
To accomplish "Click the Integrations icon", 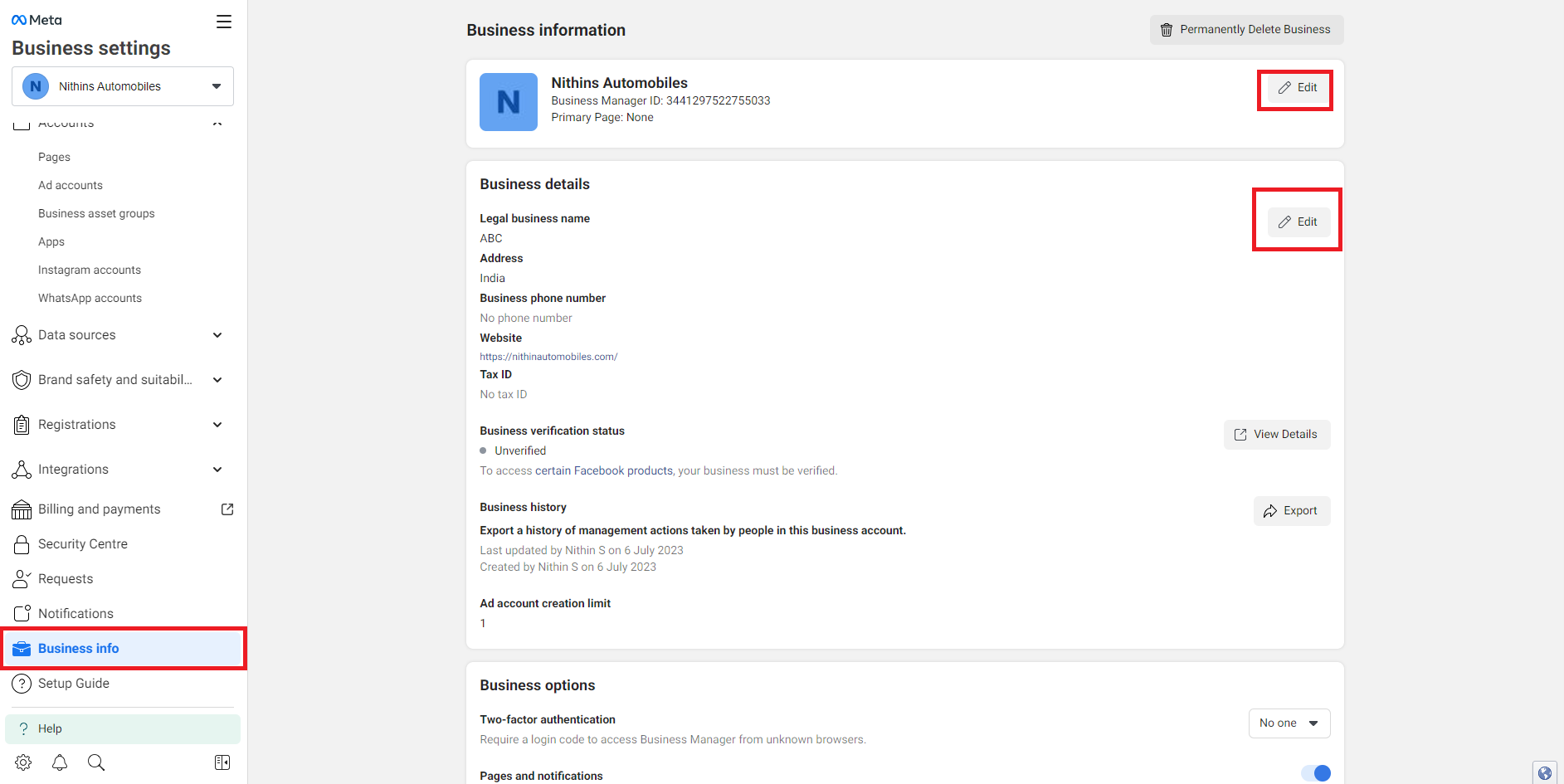I will pyautogui.click(x=22, y=470).
